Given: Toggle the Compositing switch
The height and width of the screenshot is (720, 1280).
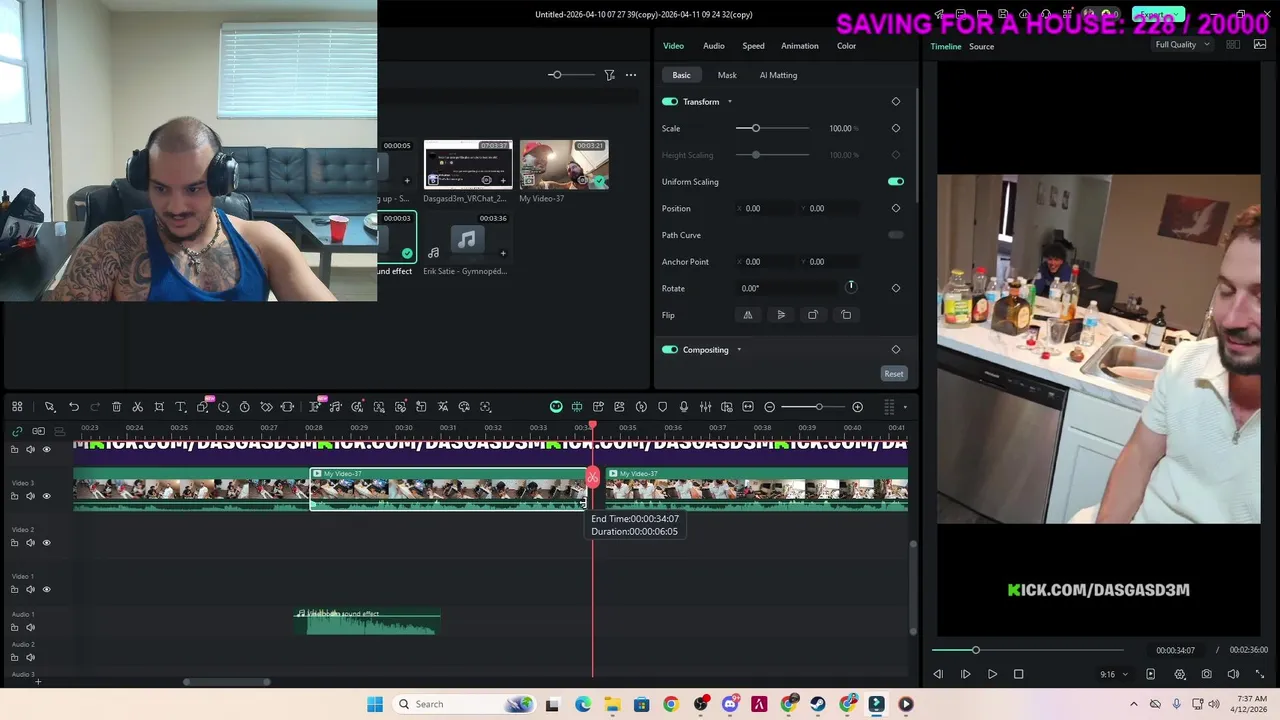Looking at the screenshot, I should 670,350.
